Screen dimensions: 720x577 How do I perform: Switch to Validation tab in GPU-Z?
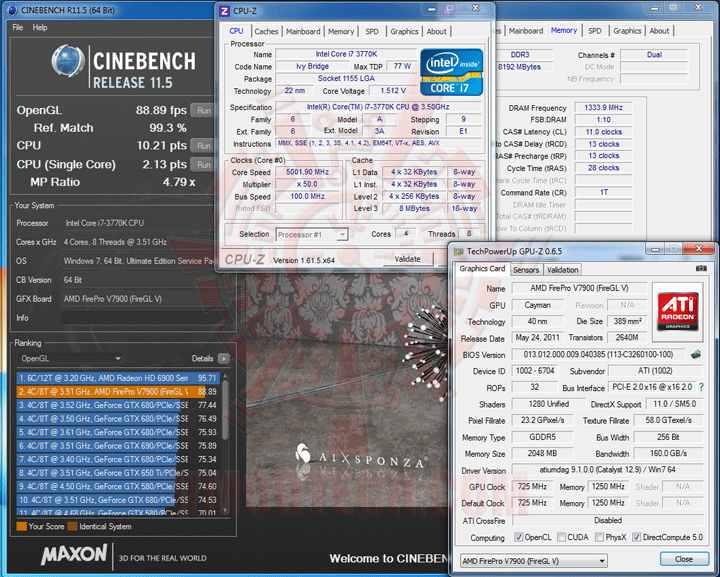click(x=562, y=269)
